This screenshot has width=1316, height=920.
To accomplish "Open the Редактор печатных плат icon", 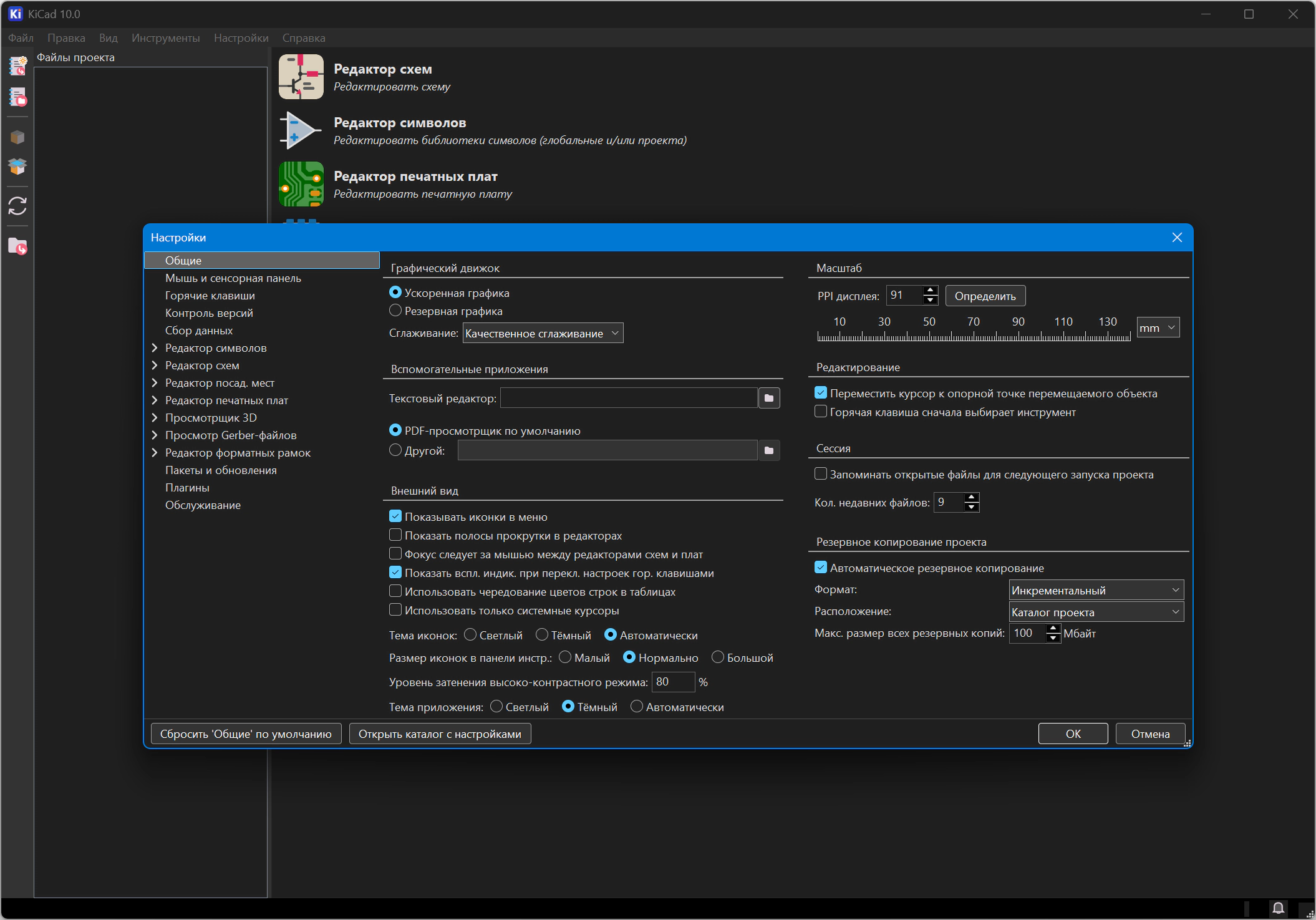I will pyautogui.click(x=301, y=184).
